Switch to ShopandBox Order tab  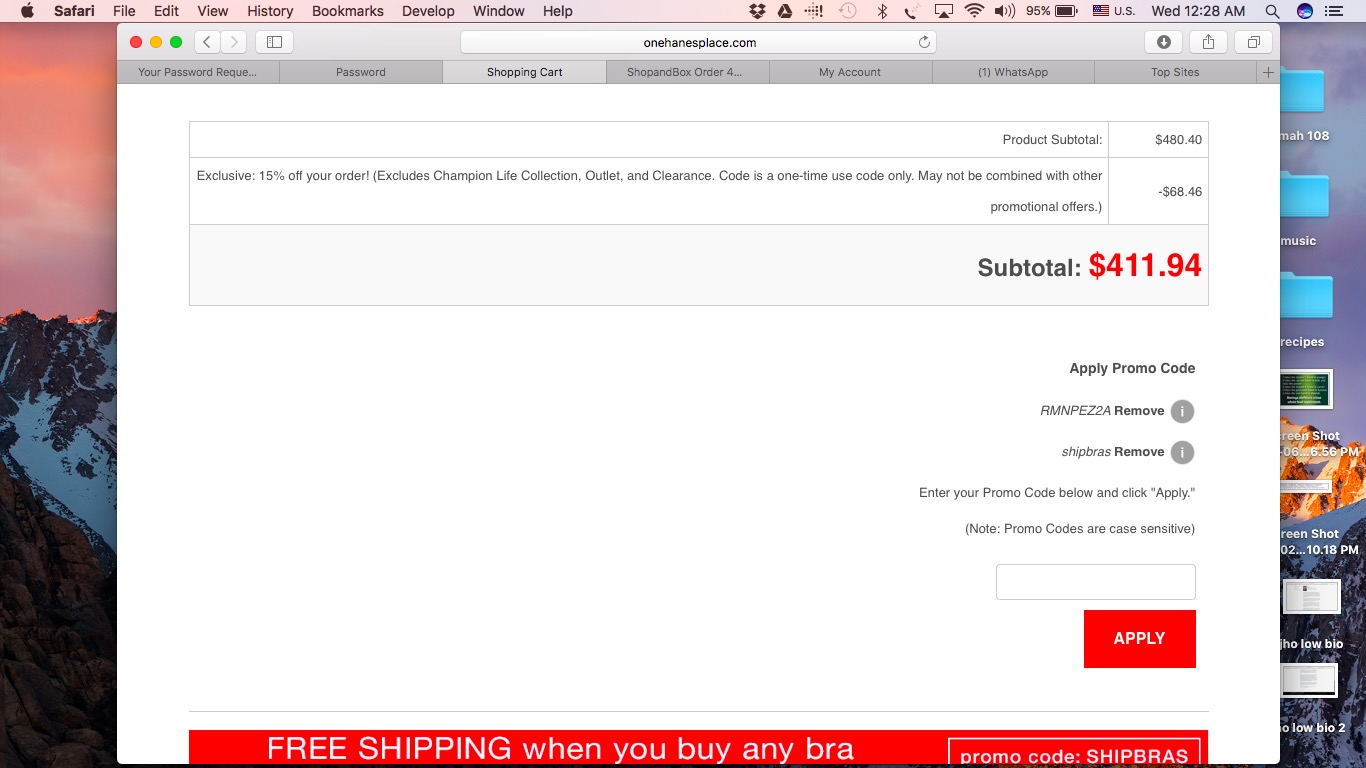point(687,72)
